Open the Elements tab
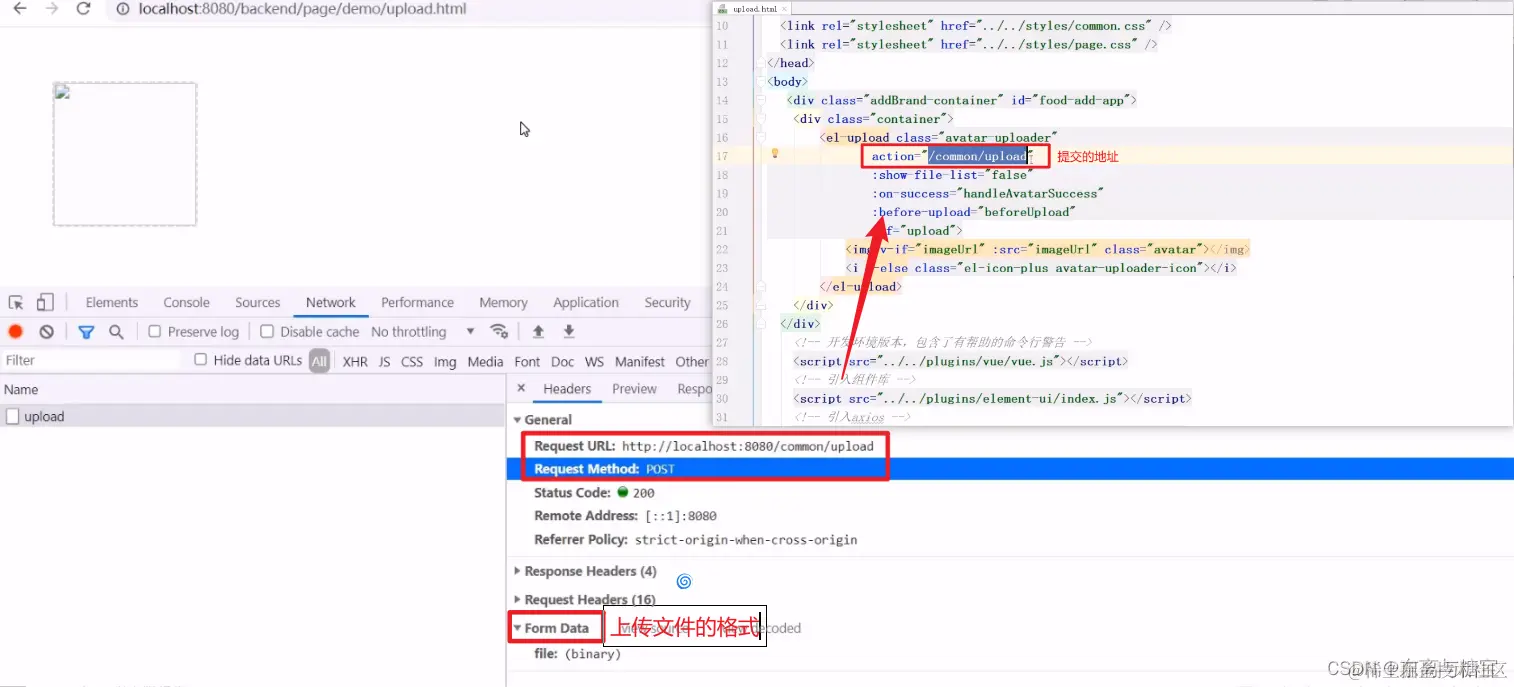This screenshot has height=687, width=1514. [112, 303]
